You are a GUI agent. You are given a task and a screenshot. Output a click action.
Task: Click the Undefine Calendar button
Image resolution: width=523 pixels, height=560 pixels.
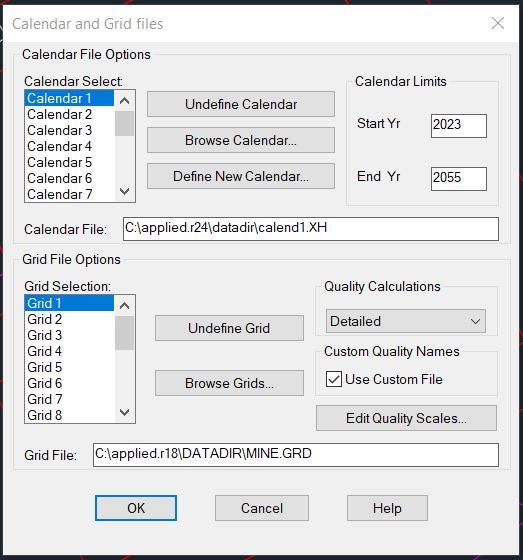[x=241, y=104]
